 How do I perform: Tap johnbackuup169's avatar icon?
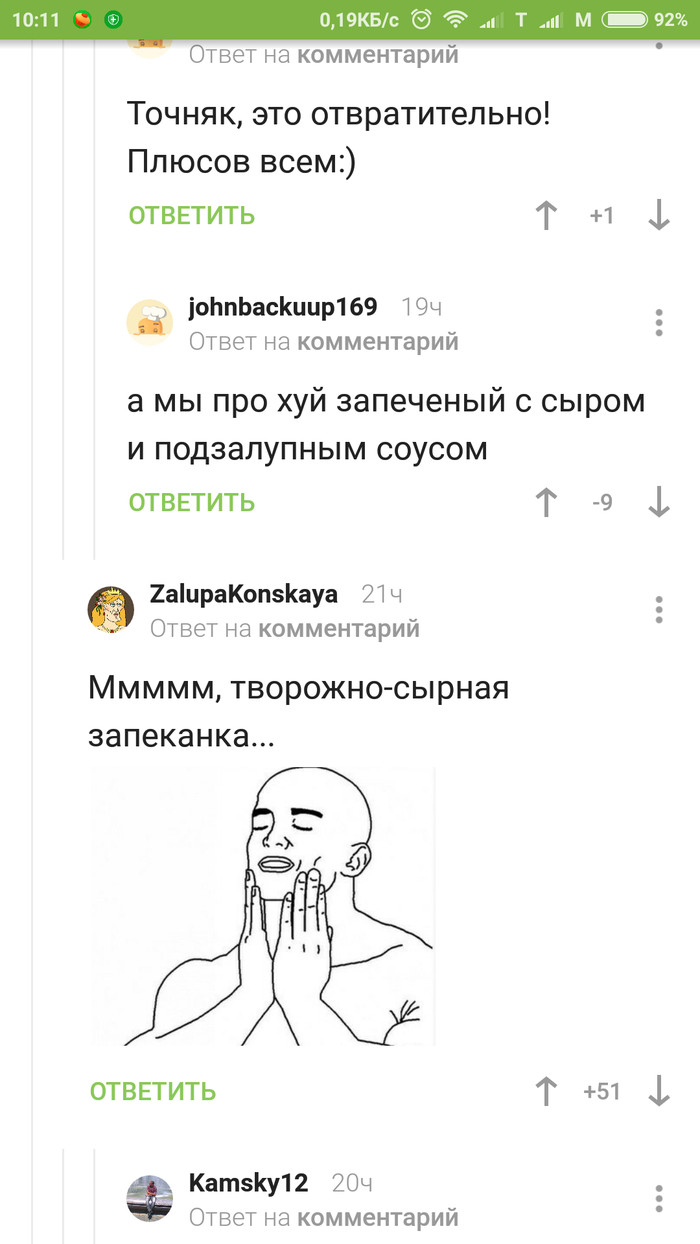(x=150, y=323)
